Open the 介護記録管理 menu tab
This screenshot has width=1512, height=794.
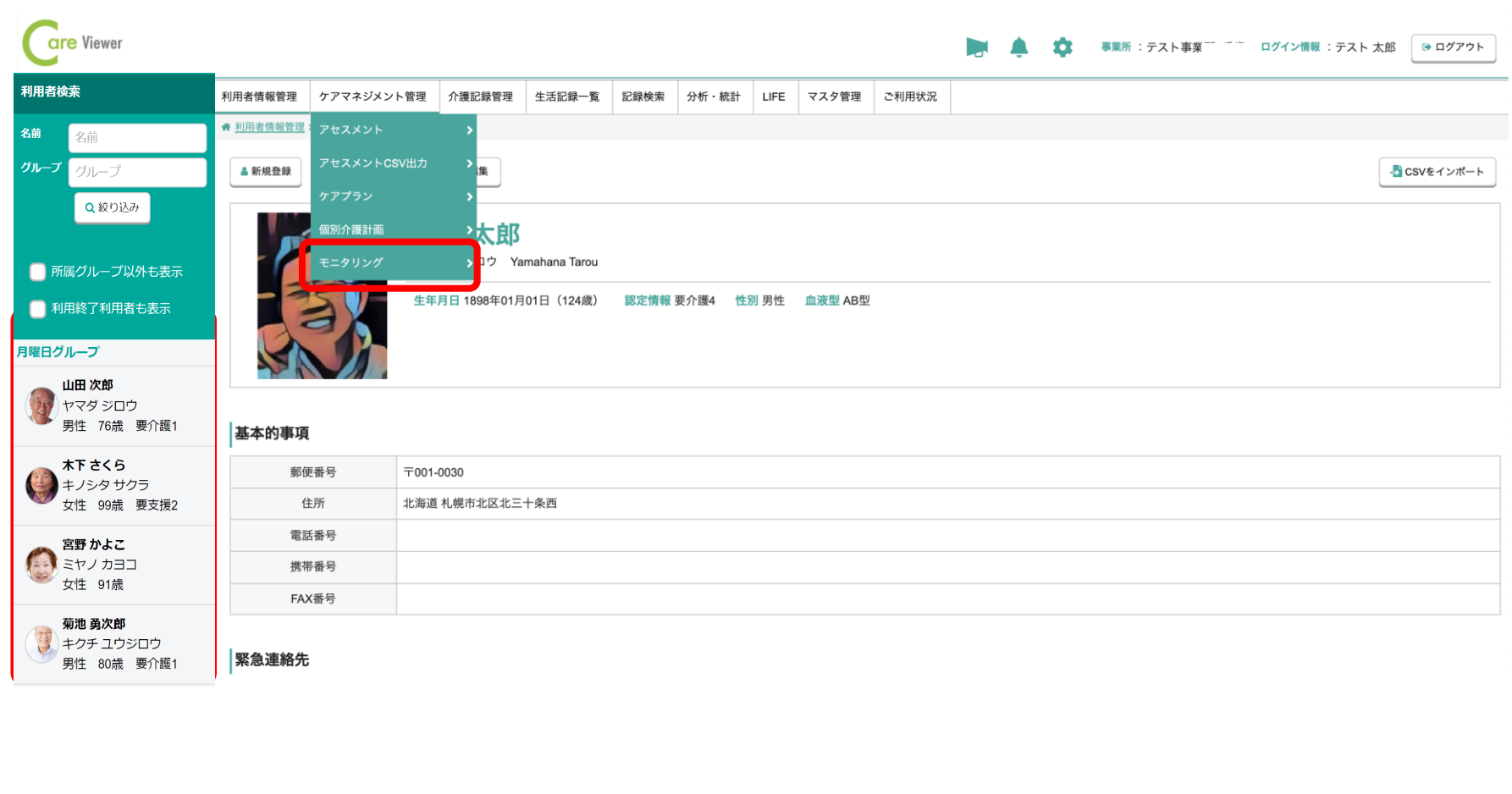pyautogui.click(x=480, y=96)
